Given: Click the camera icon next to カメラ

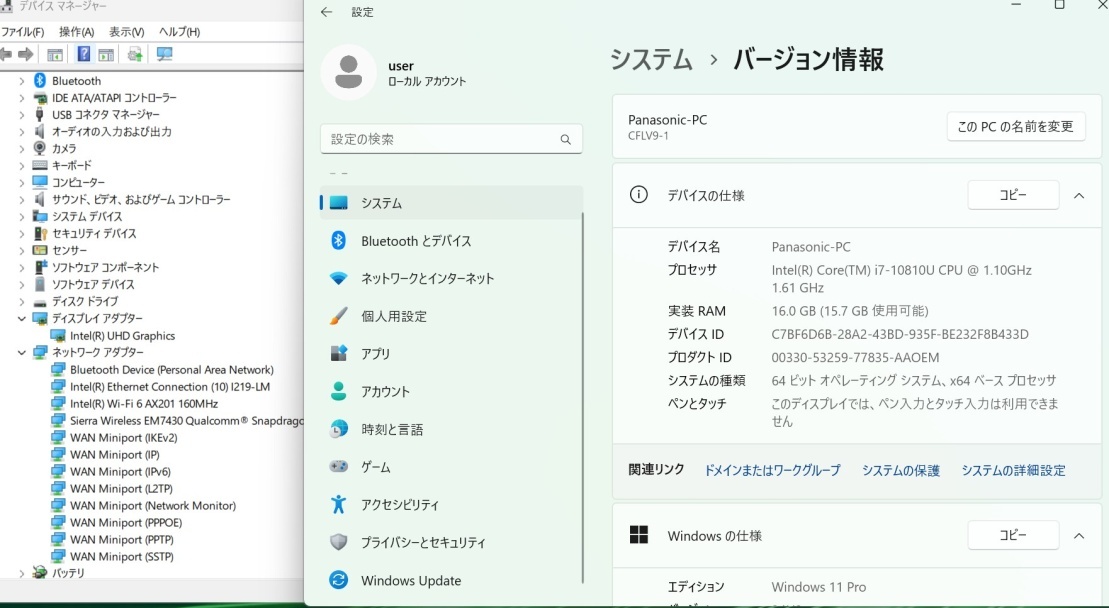Looking at the screenshot, I should click(40, 148).
